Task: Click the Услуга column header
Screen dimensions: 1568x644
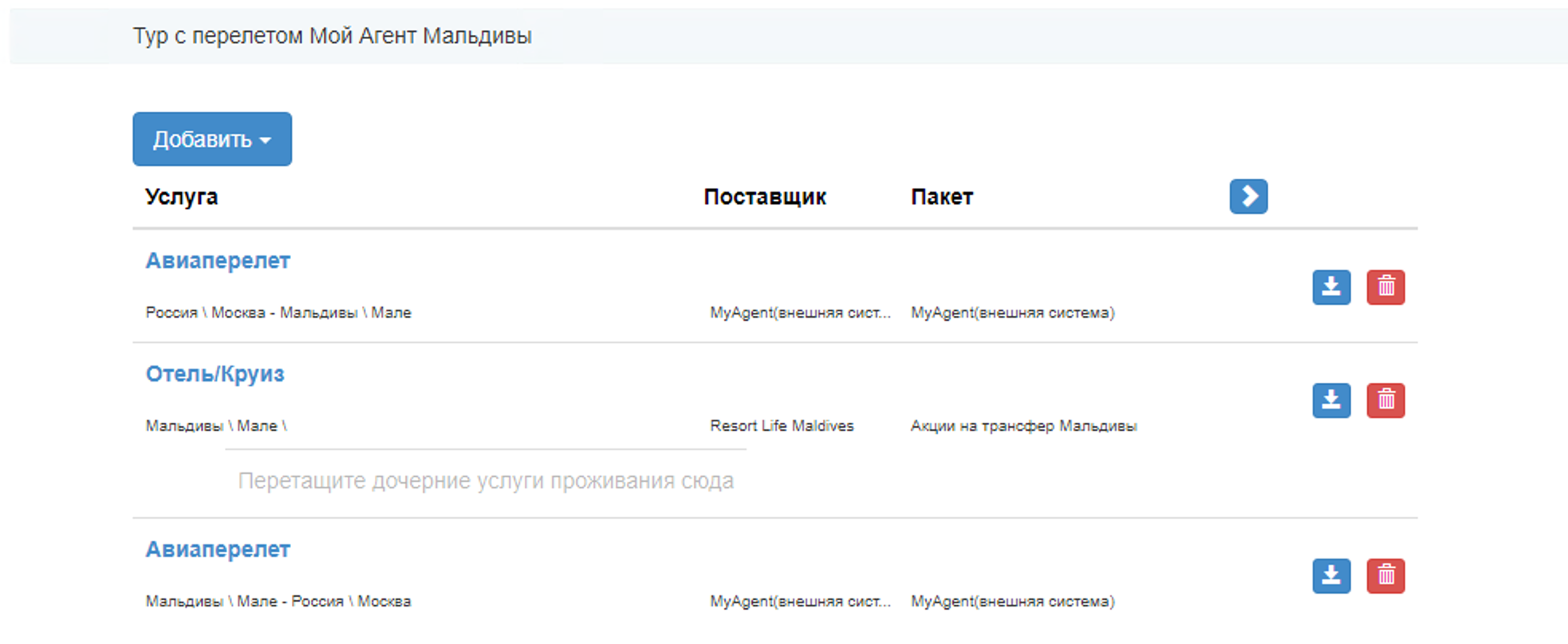Action: tap(181, 197)
